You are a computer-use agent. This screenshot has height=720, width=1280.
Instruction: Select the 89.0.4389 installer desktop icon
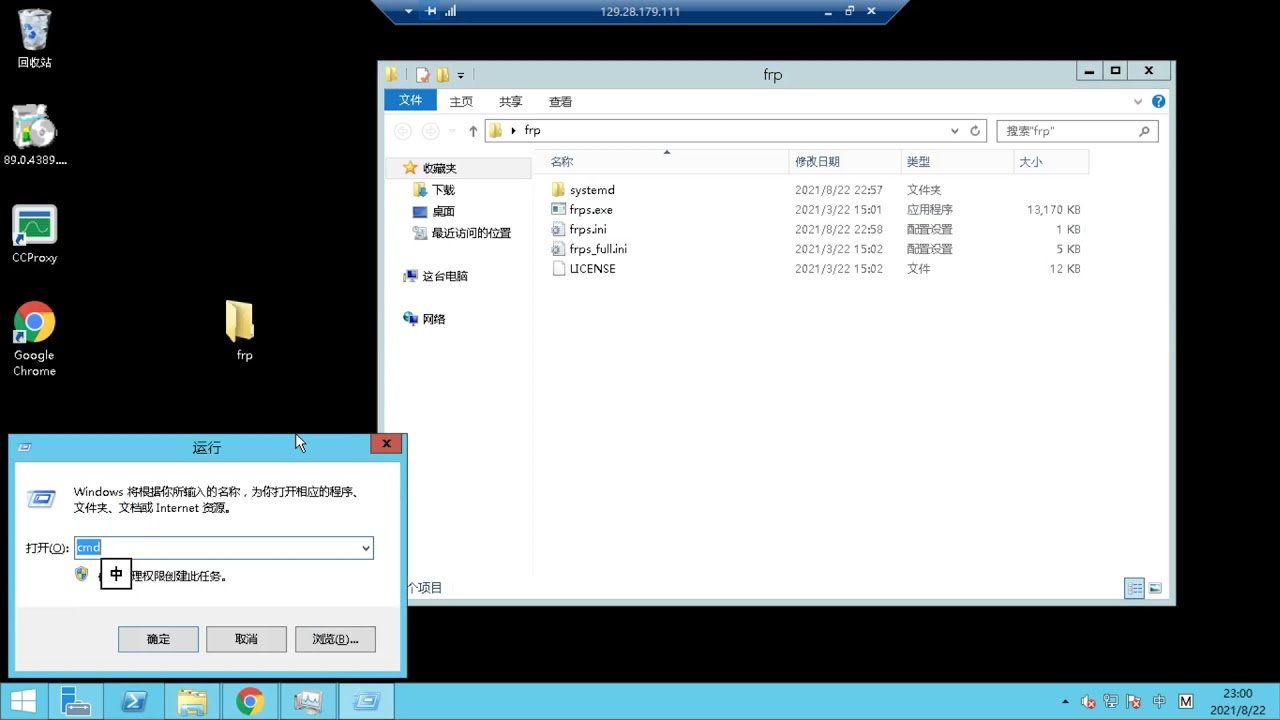(35, 134)
